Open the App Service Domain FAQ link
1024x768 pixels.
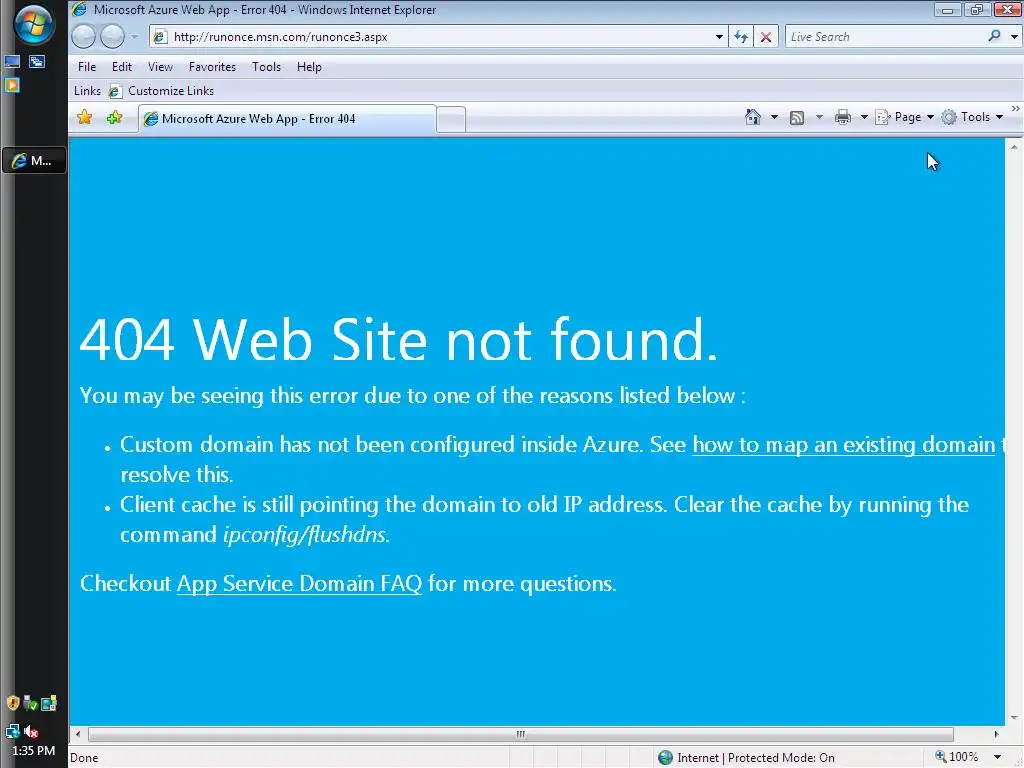(x=299, y=584)
